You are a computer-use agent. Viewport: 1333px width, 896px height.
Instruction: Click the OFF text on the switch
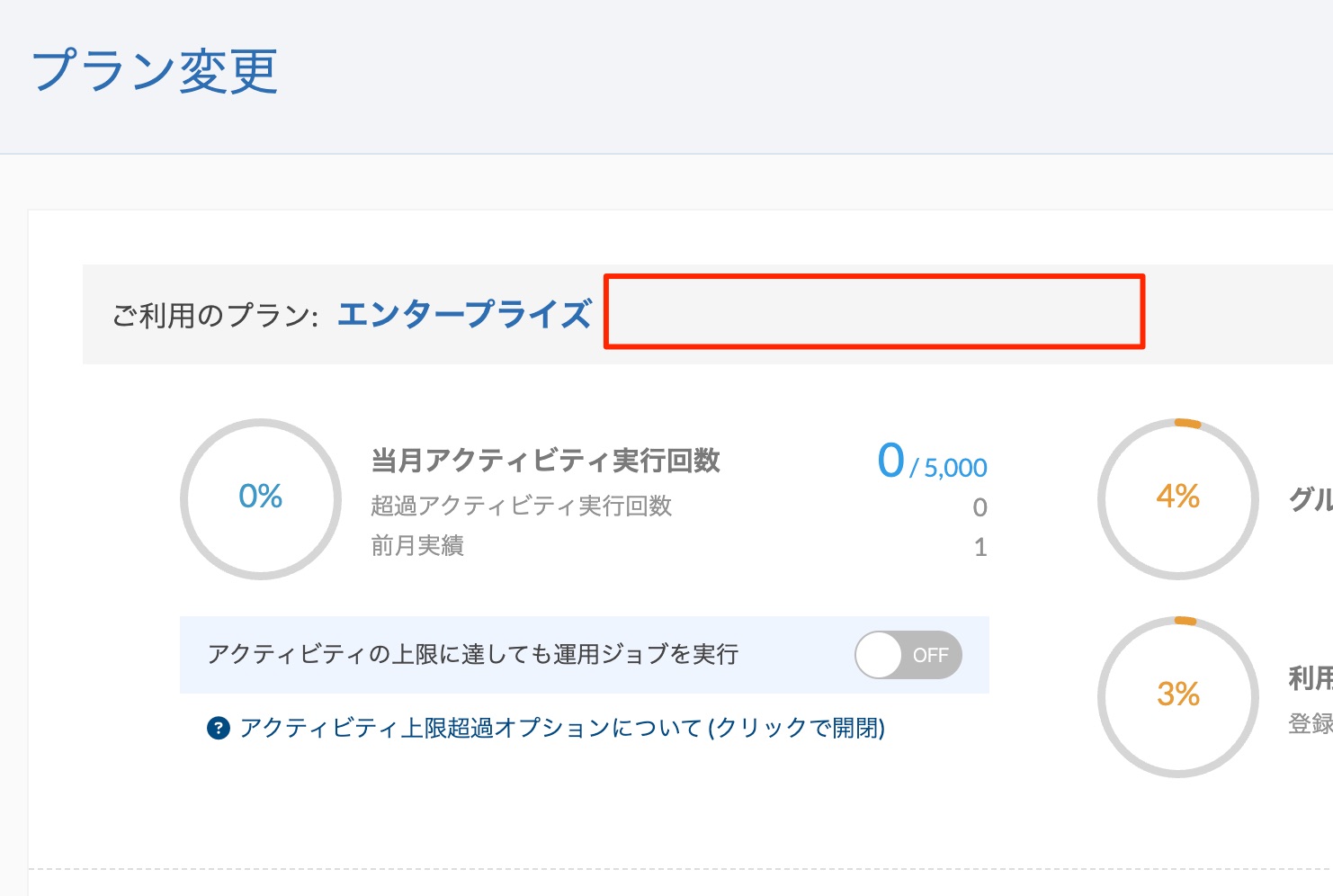coord(931,656)
